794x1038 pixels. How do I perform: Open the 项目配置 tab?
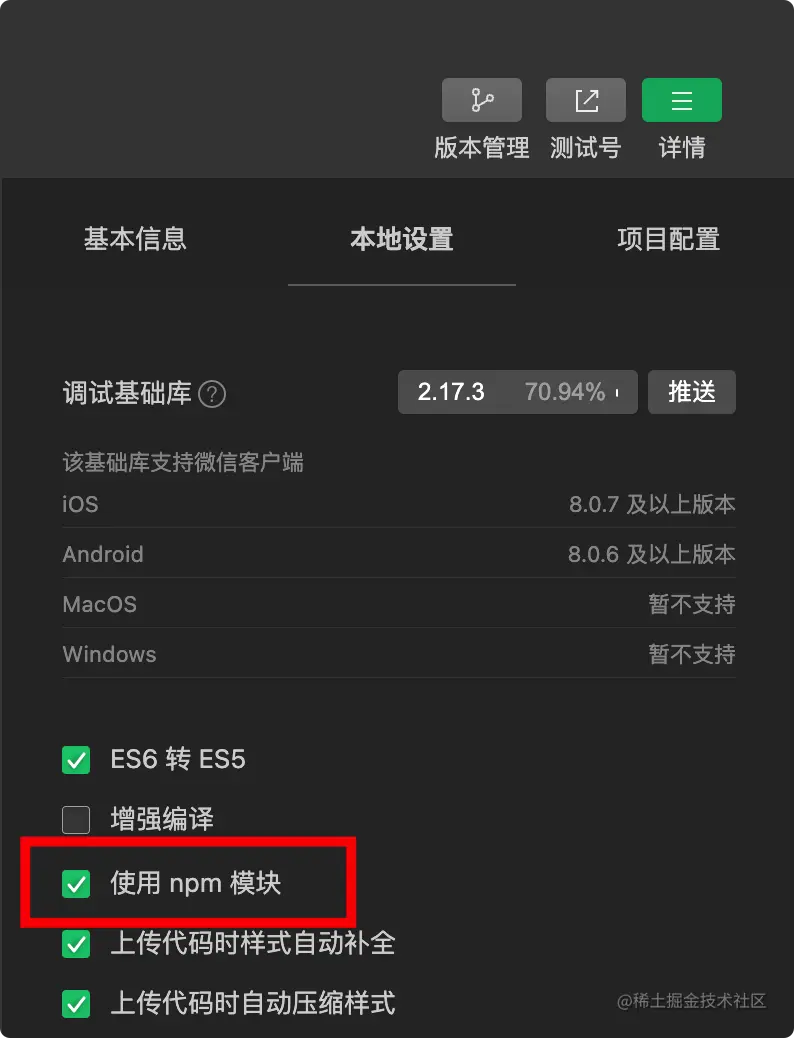[669, 239]
